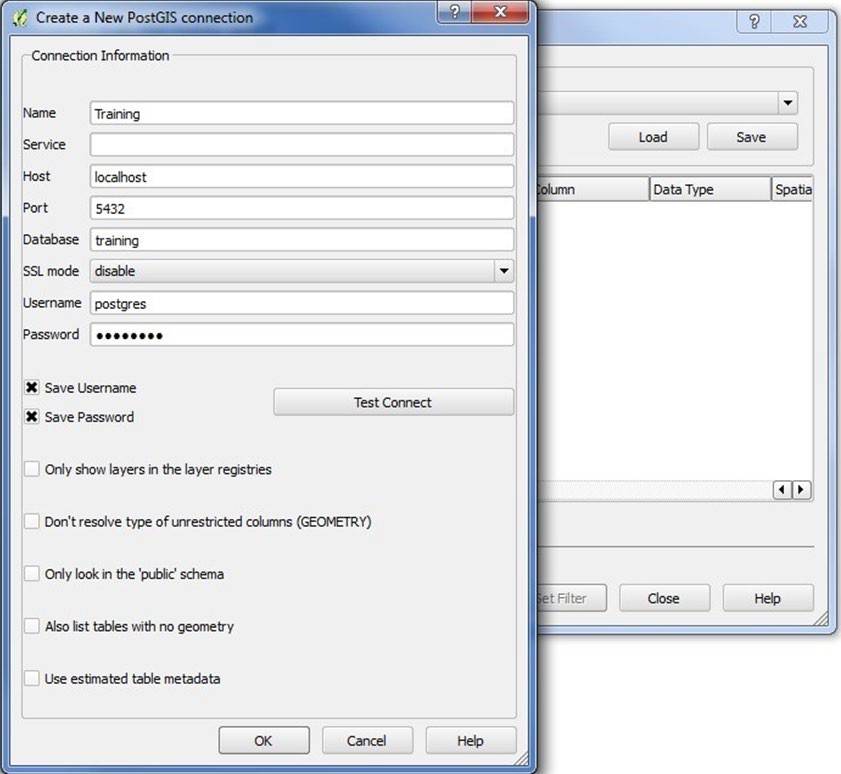Screen dimensions: 841x774
Task: Cancel the new PostGIS connection
Action: 367,740
